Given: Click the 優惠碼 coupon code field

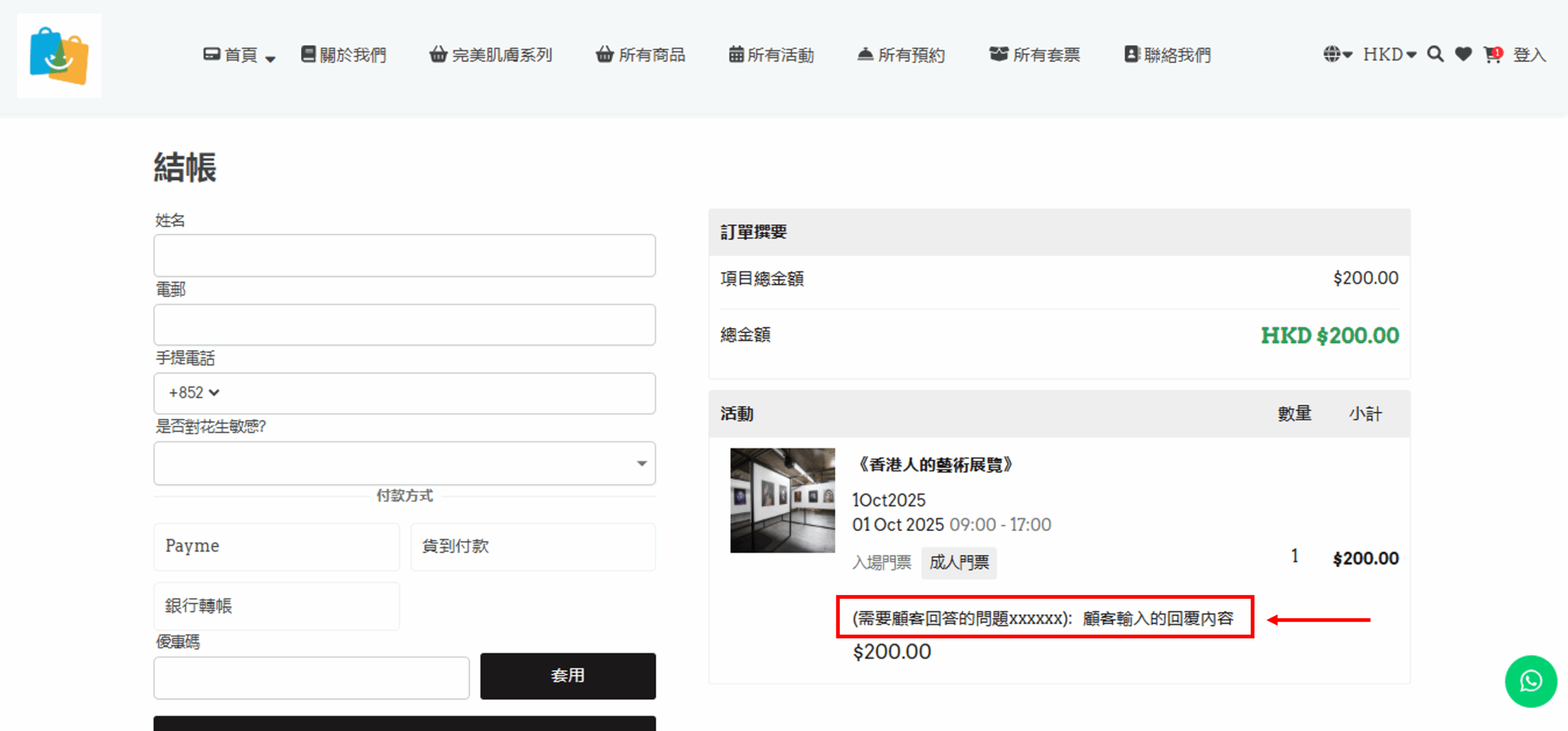Looking at the screenshot, I should [311, 678].
